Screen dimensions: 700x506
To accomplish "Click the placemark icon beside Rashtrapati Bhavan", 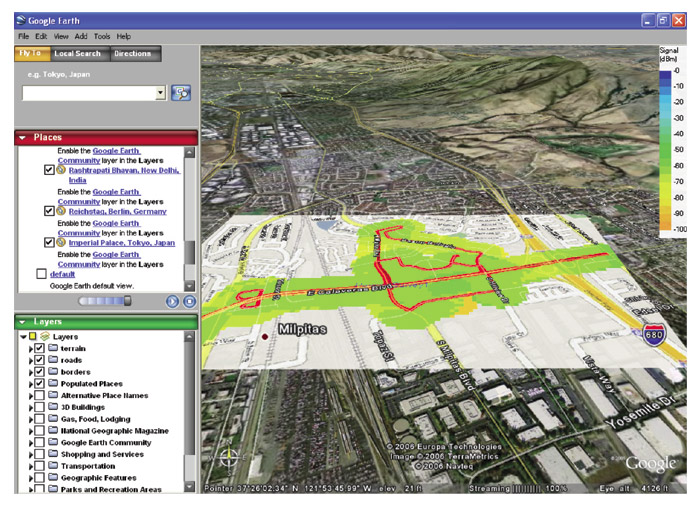I will tap(61, 170).
